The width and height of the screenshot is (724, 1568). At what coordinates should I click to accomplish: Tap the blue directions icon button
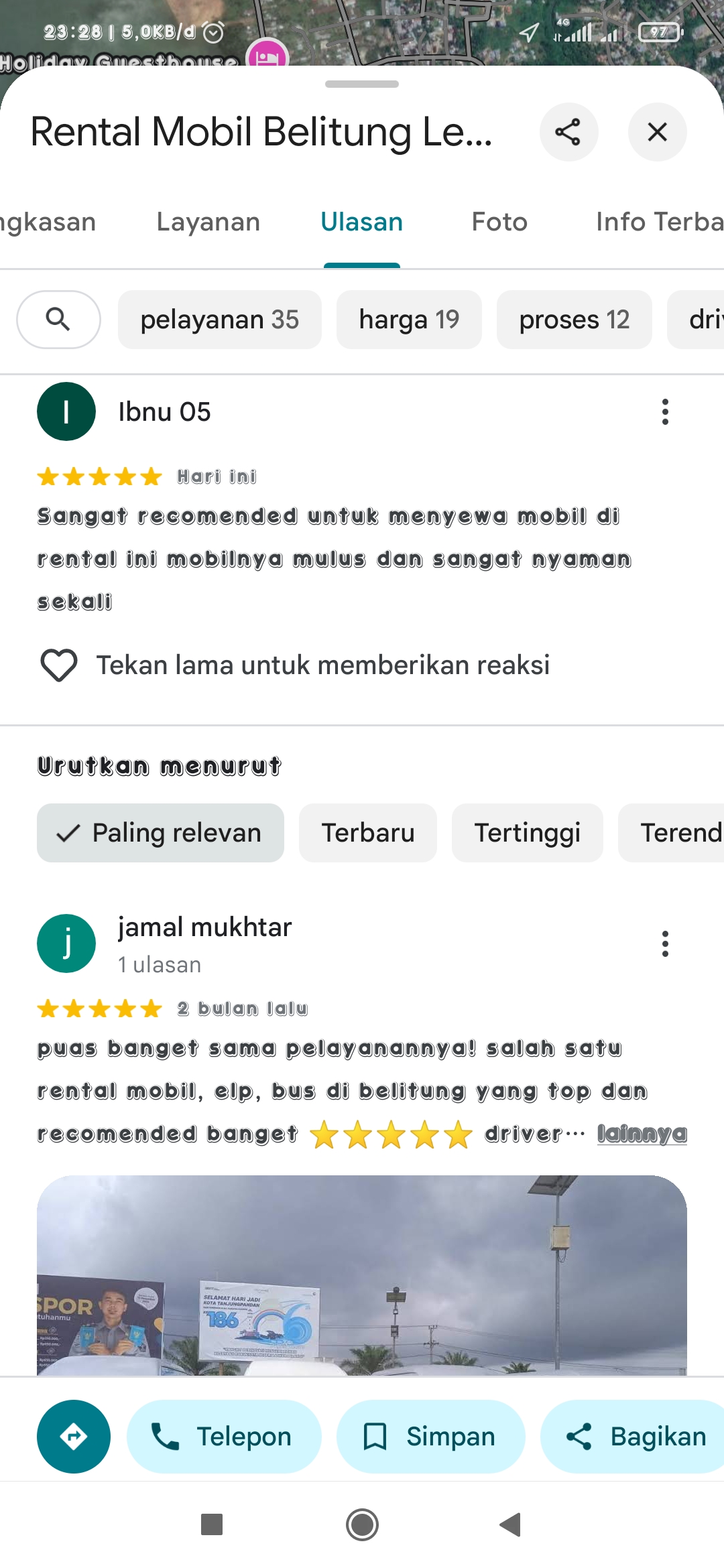point(74,1437)
